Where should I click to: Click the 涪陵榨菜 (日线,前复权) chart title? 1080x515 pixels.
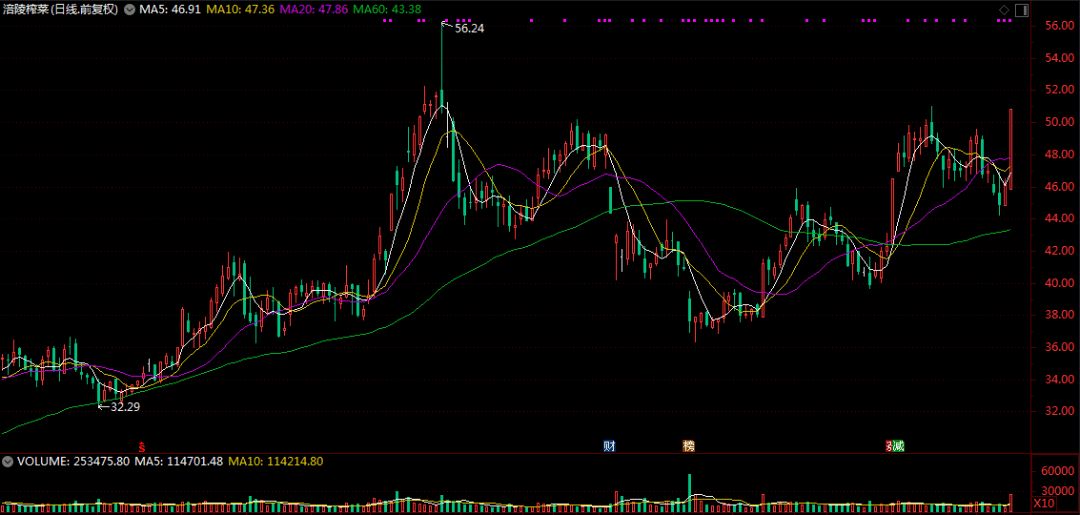tap(60, 9)
